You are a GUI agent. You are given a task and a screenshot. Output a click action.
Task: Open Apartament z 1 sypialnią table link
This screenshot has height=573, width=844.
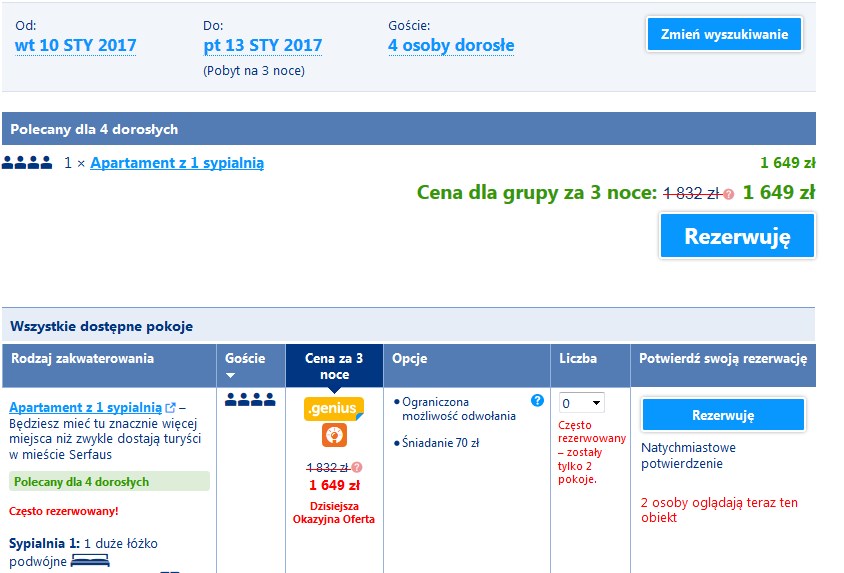click(x=86, y=407)
